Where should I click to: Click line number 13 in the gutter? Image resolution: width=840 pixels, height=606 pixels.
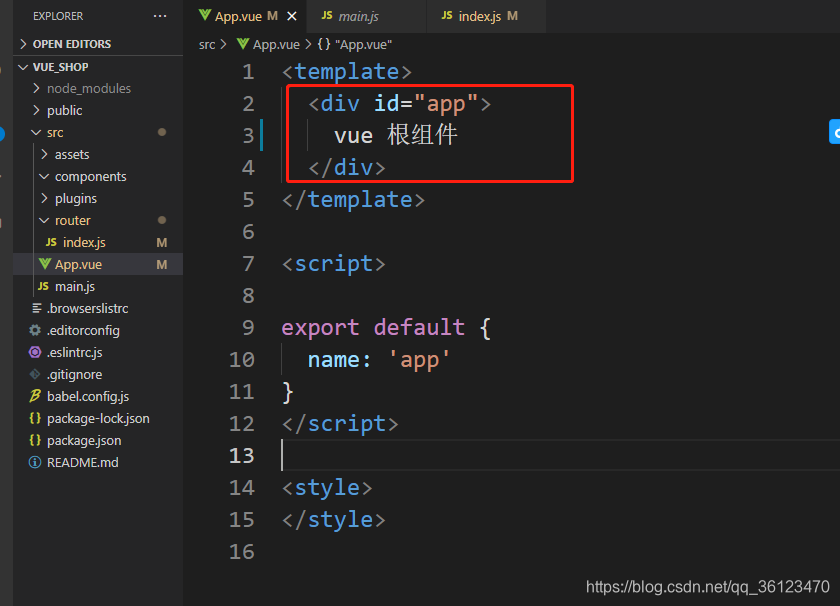coord(242,455)
